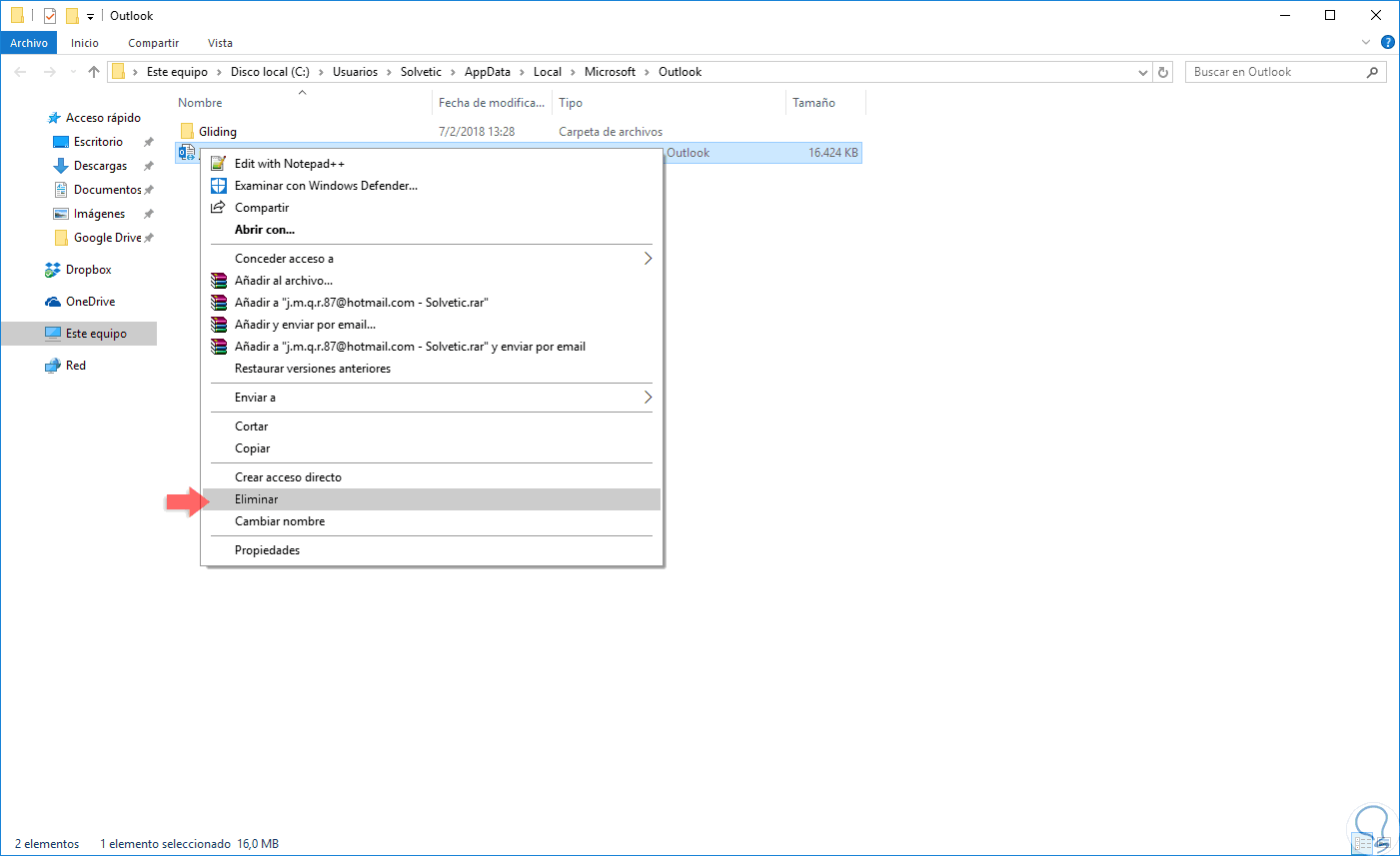The height and width of the screenshot is (856, 1400).
Task: Go forward with the right arrow
Action: [x=50, y=72]
